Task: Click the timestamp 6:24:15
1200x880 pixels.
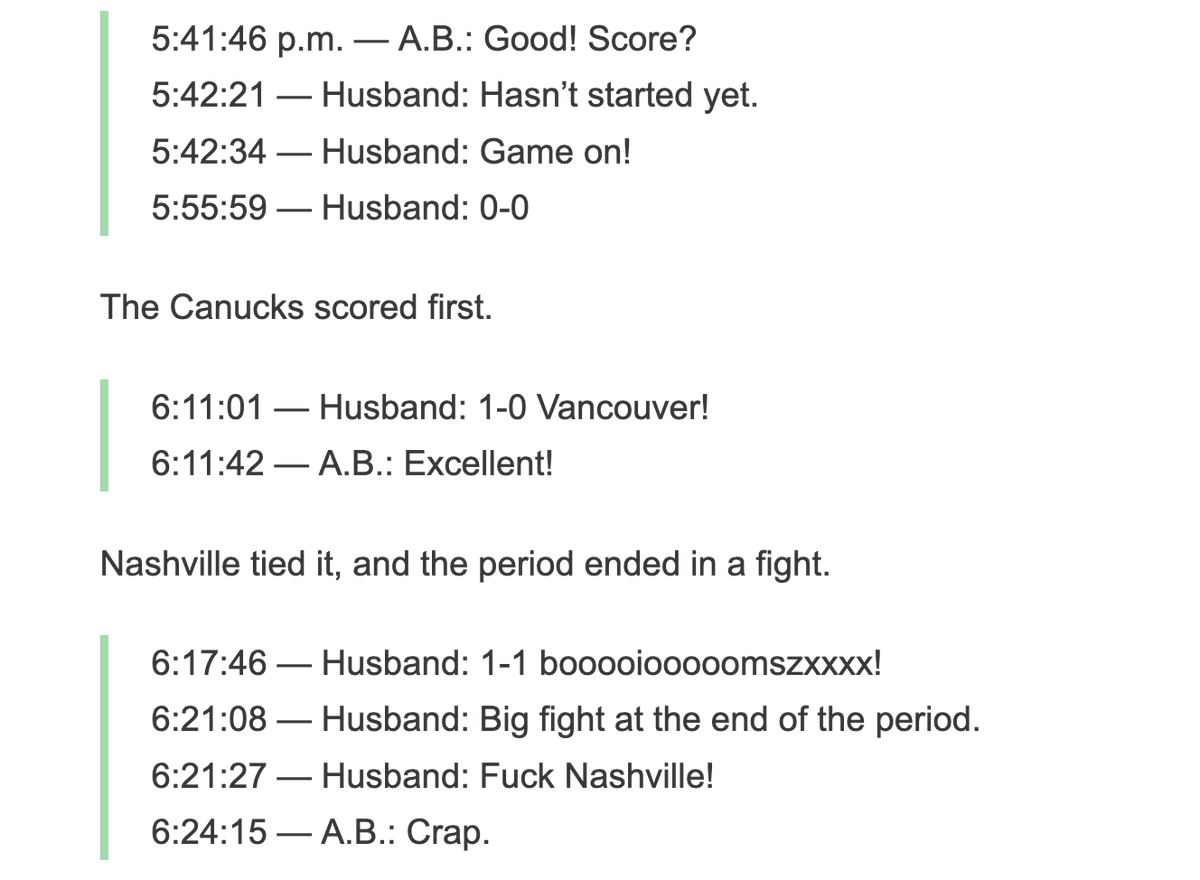Action: [209, 832]
